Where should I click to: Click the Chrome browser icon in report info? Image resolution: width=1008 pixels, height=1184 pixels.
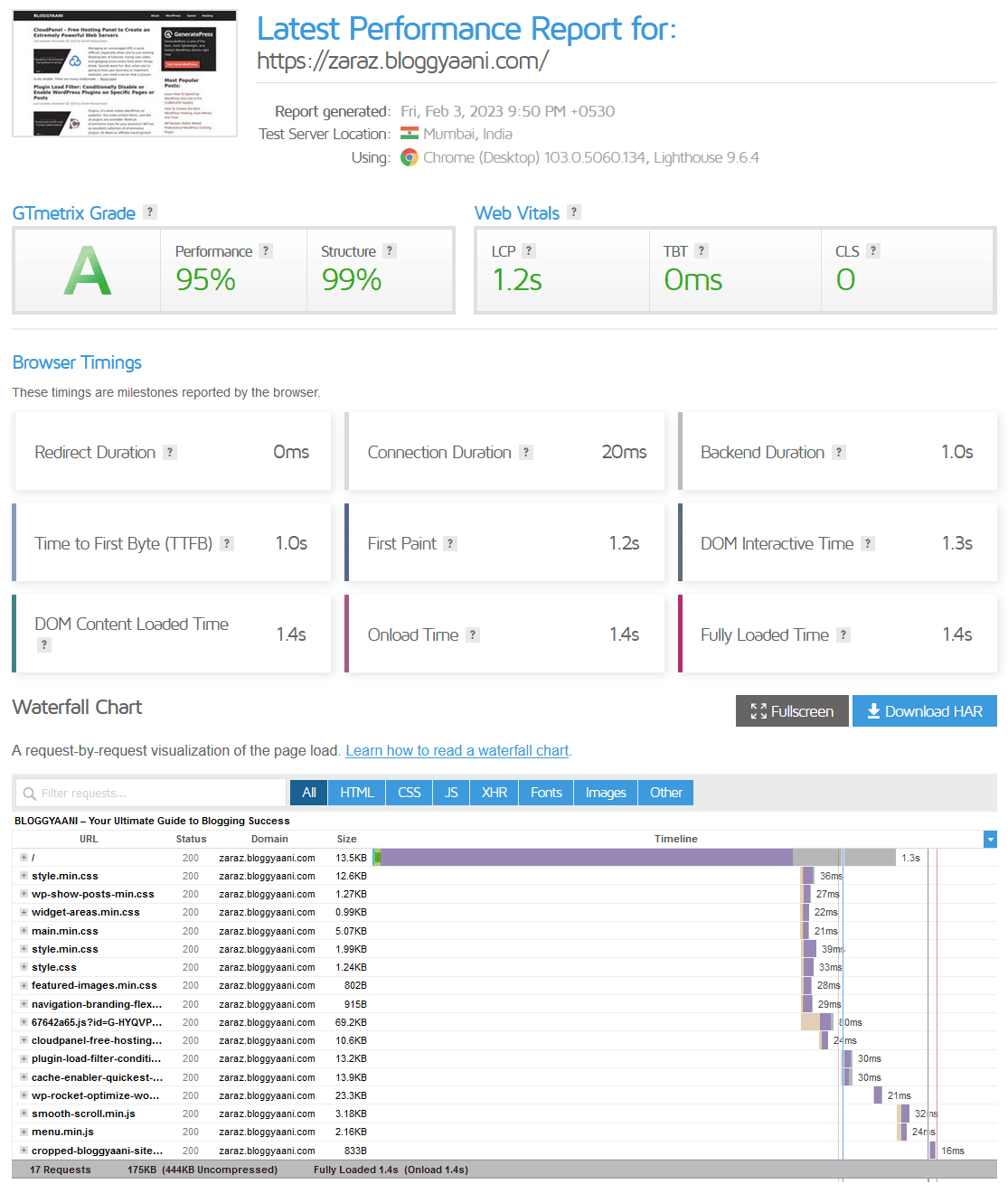(410, 157)
